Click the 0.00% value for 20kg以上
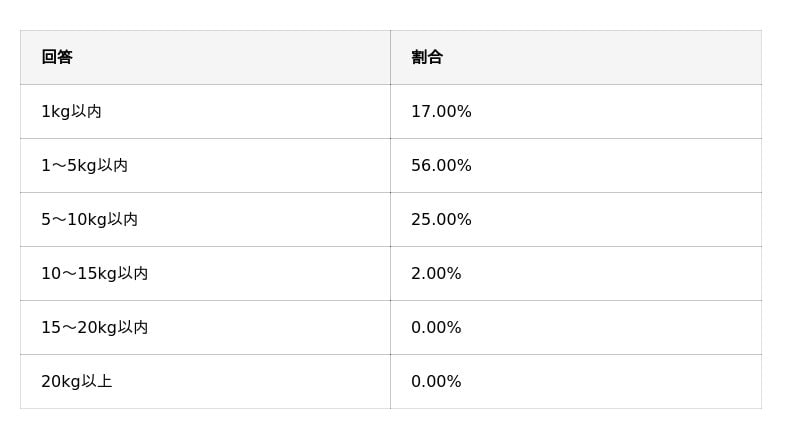Image resolution: width=800 pixels, height=439 pixels. (436, 381)
